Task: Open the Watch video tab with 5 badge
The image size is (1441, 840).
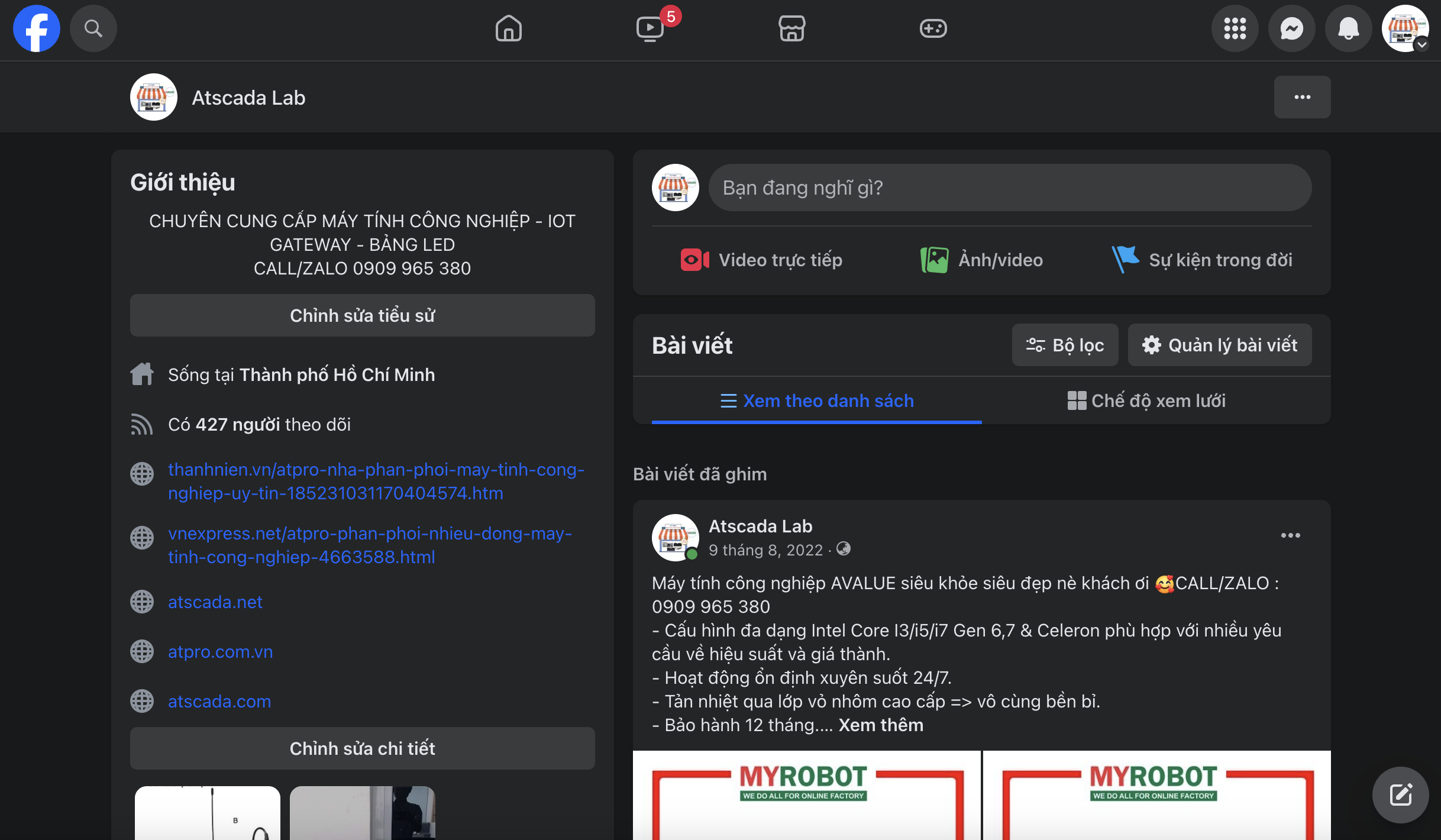Action: tap(650, 28)
